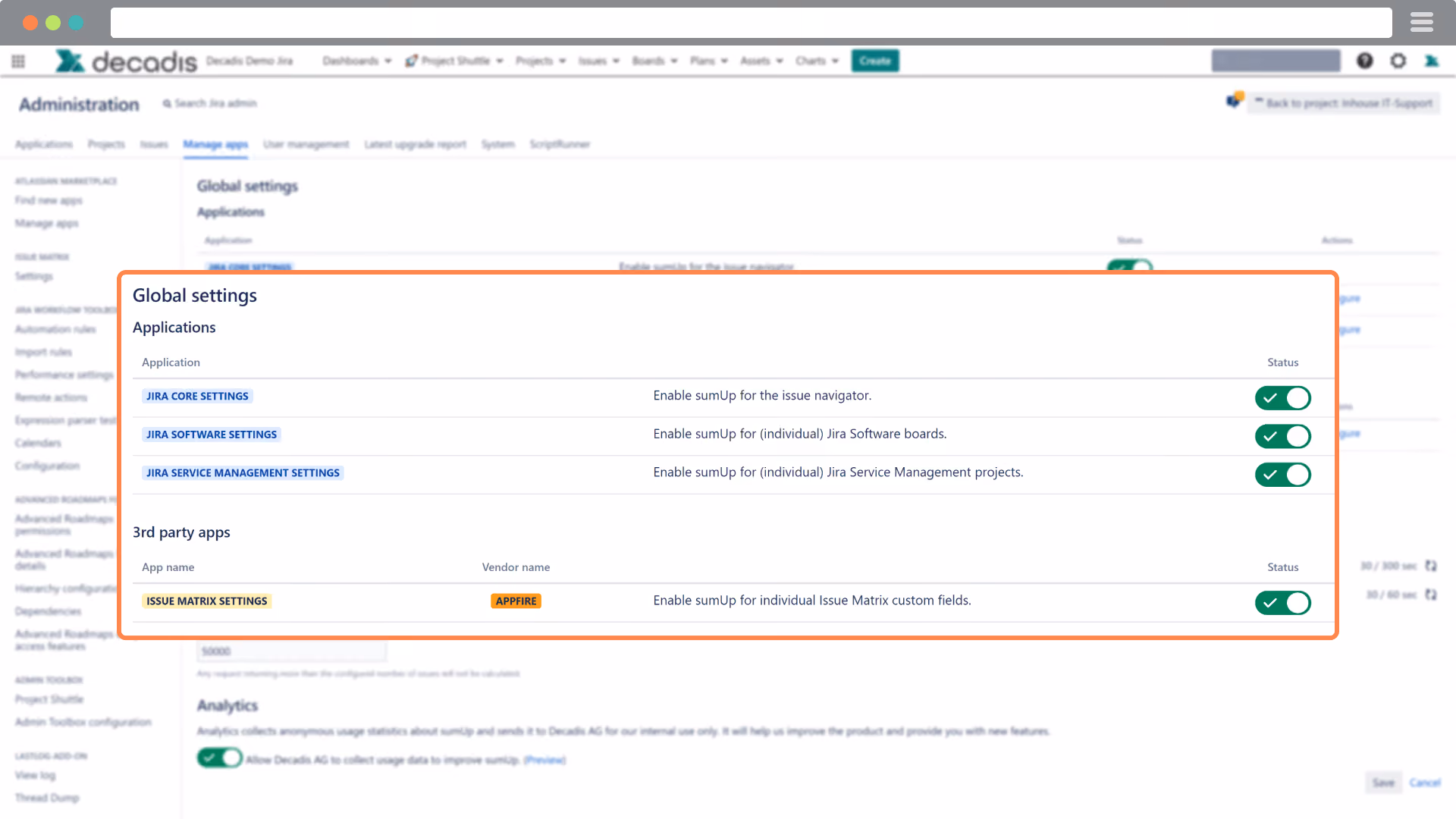Click the JIRA SOFTWARE SETTINGS label
The height and width of the screenshot is (819, 1456).
click(x=212, y=435)
